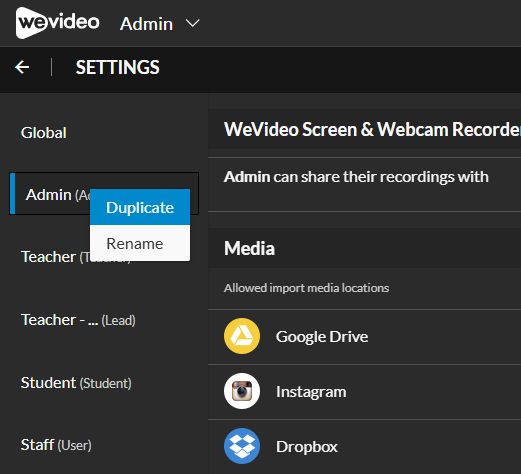521x474 pixels.
Task: Click the WeVideo logo
Action: tap(57, 23)
